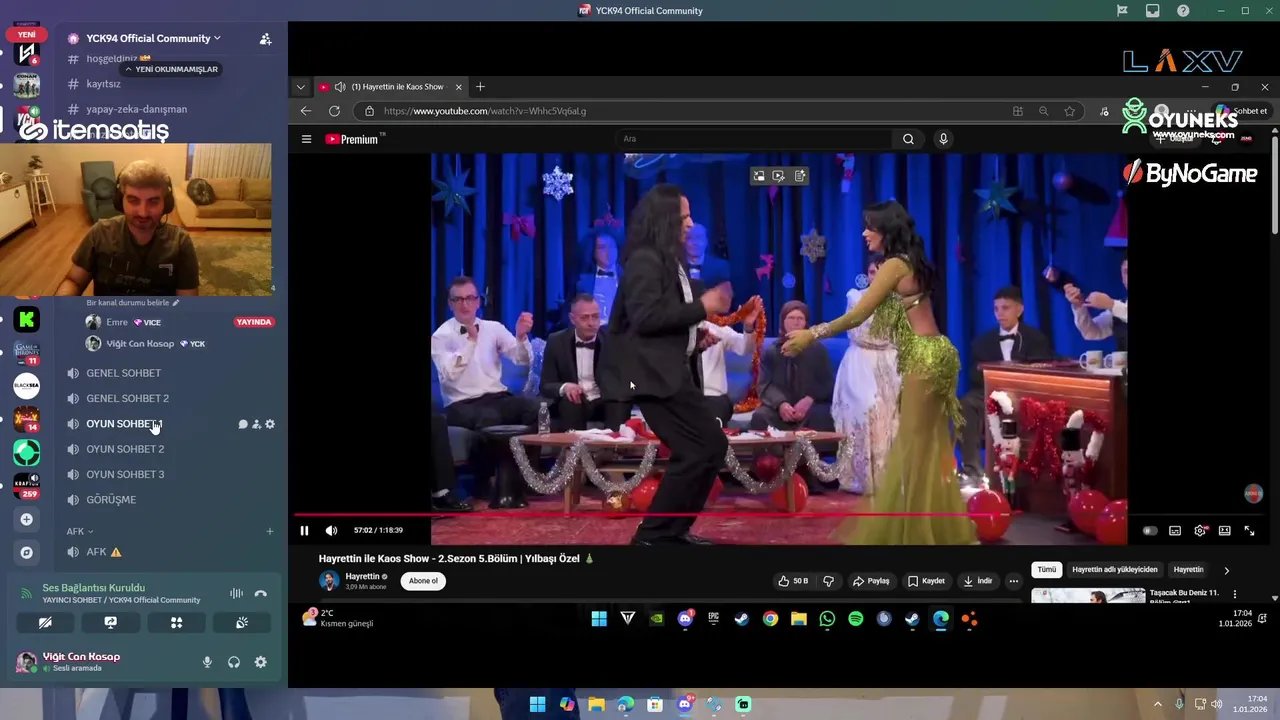The image size is (1280, 720).
Task: Open the Discord activities button
Action: [176, 622]
